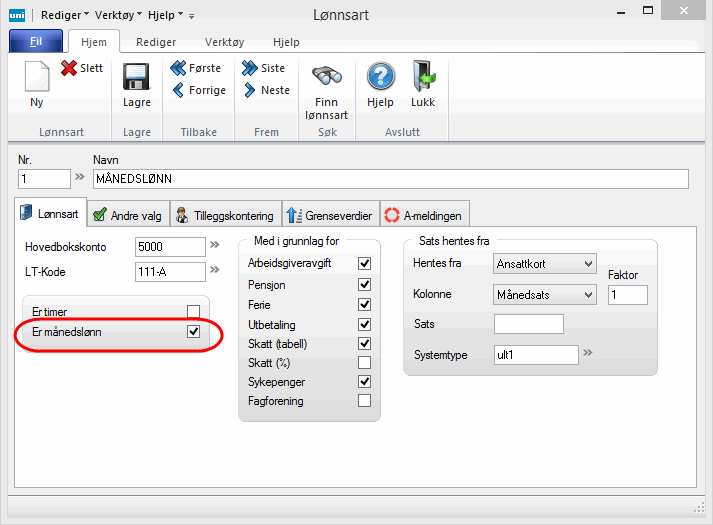Expand the Rediger menu in title bar
Viewport: 713px width, 525px height.
(64, 15)
